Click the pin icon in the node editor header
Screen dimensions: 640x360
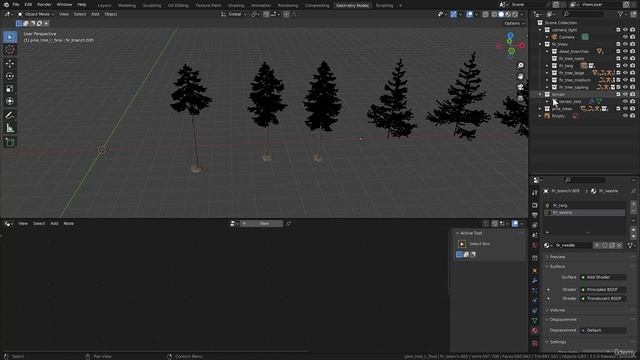[x=288, y=224]
